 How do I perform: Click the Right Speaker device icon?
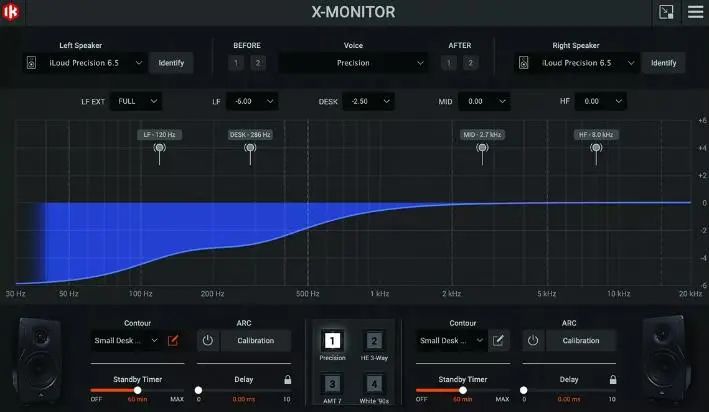524,63
